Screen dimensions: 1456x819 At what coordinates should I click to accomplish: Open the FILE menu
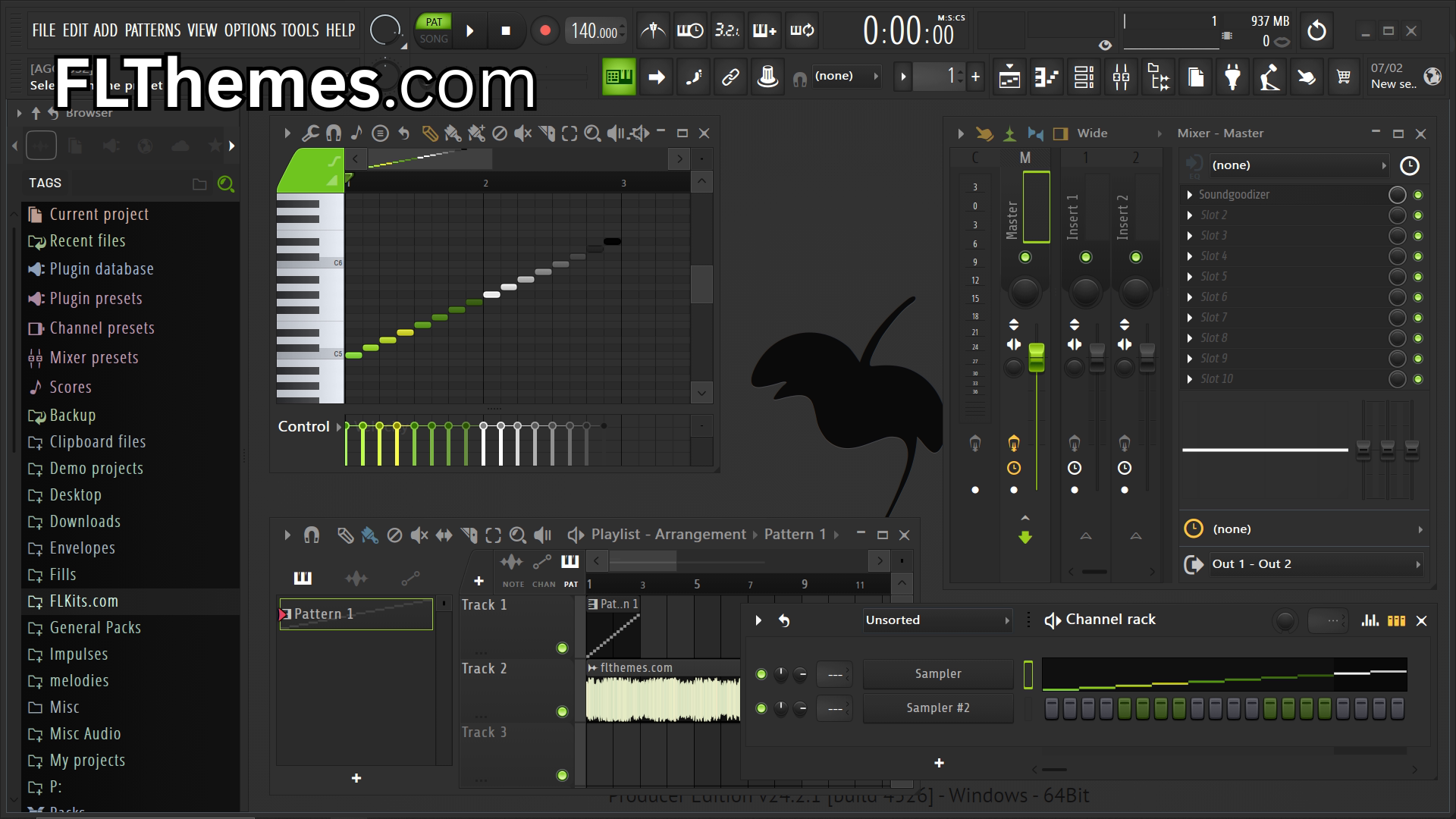click(x=44, y=30)
